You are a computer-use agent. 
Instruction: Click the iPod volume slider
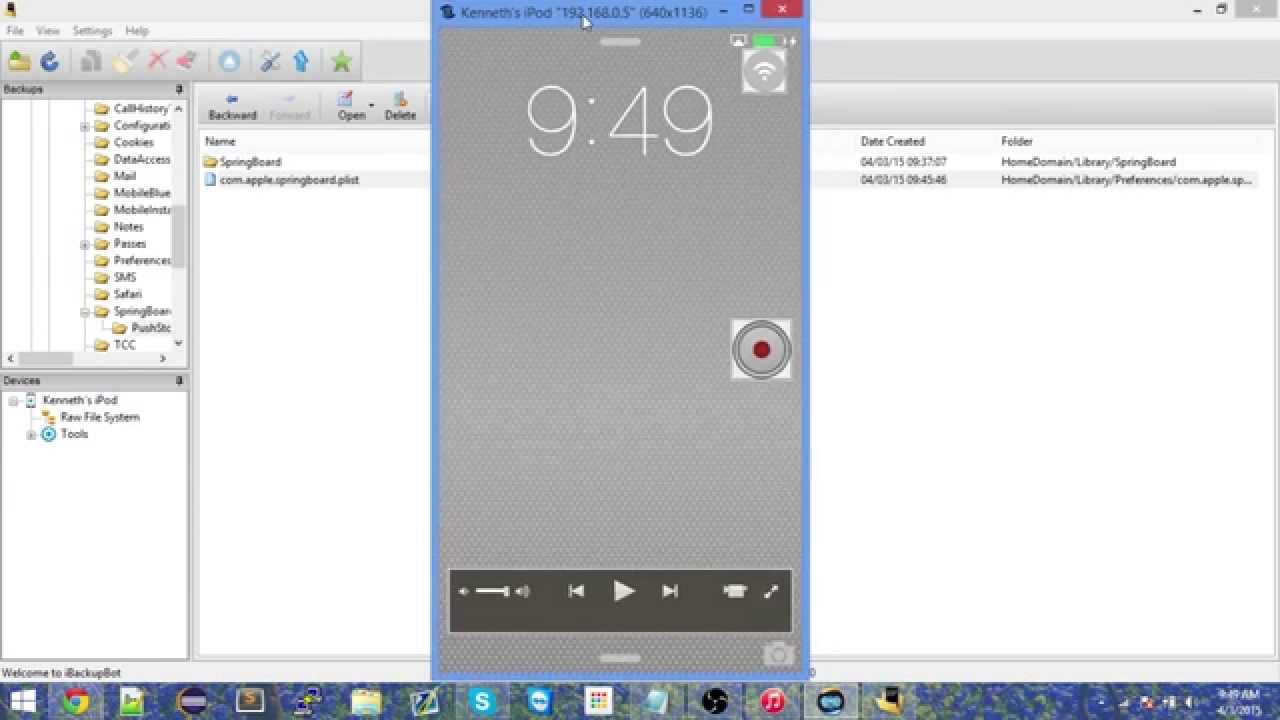tap(492, 592)
